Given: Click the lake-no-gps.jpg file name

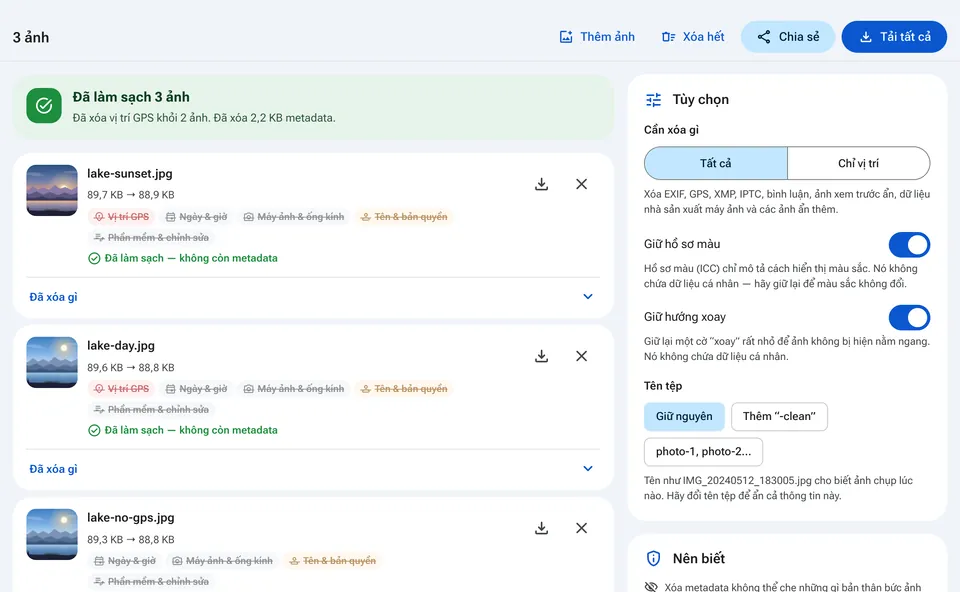Looking at the screenshot, I should pos(130,518).
